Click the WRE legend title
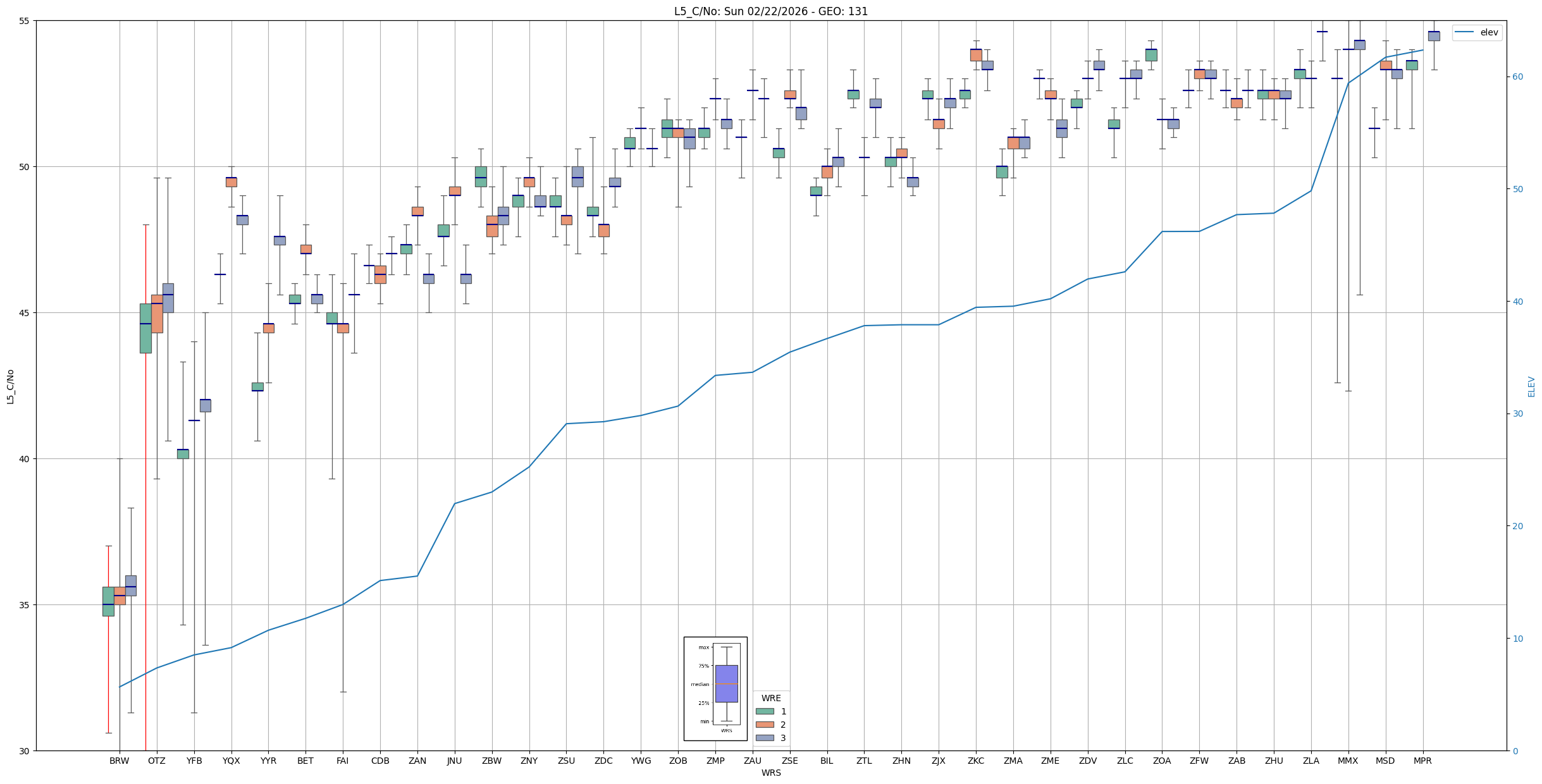 (770, 698)
